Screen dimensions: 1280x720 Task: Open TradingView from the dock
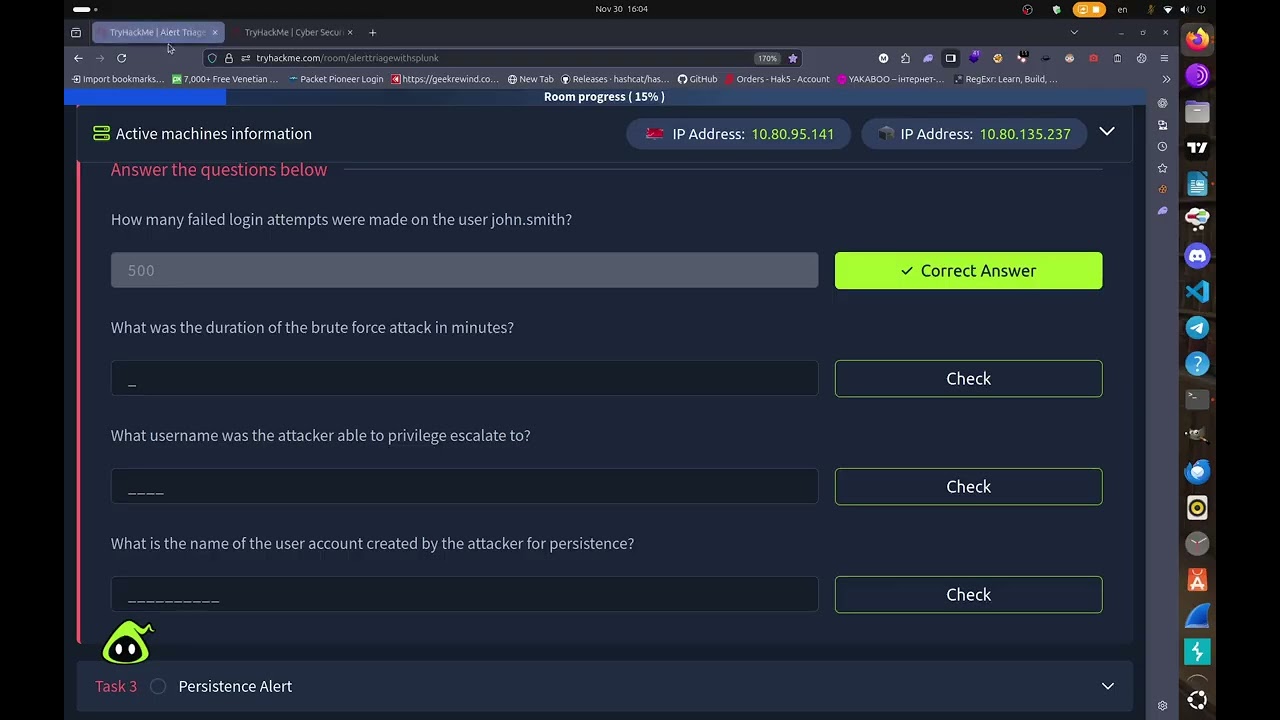(1197, 148)
